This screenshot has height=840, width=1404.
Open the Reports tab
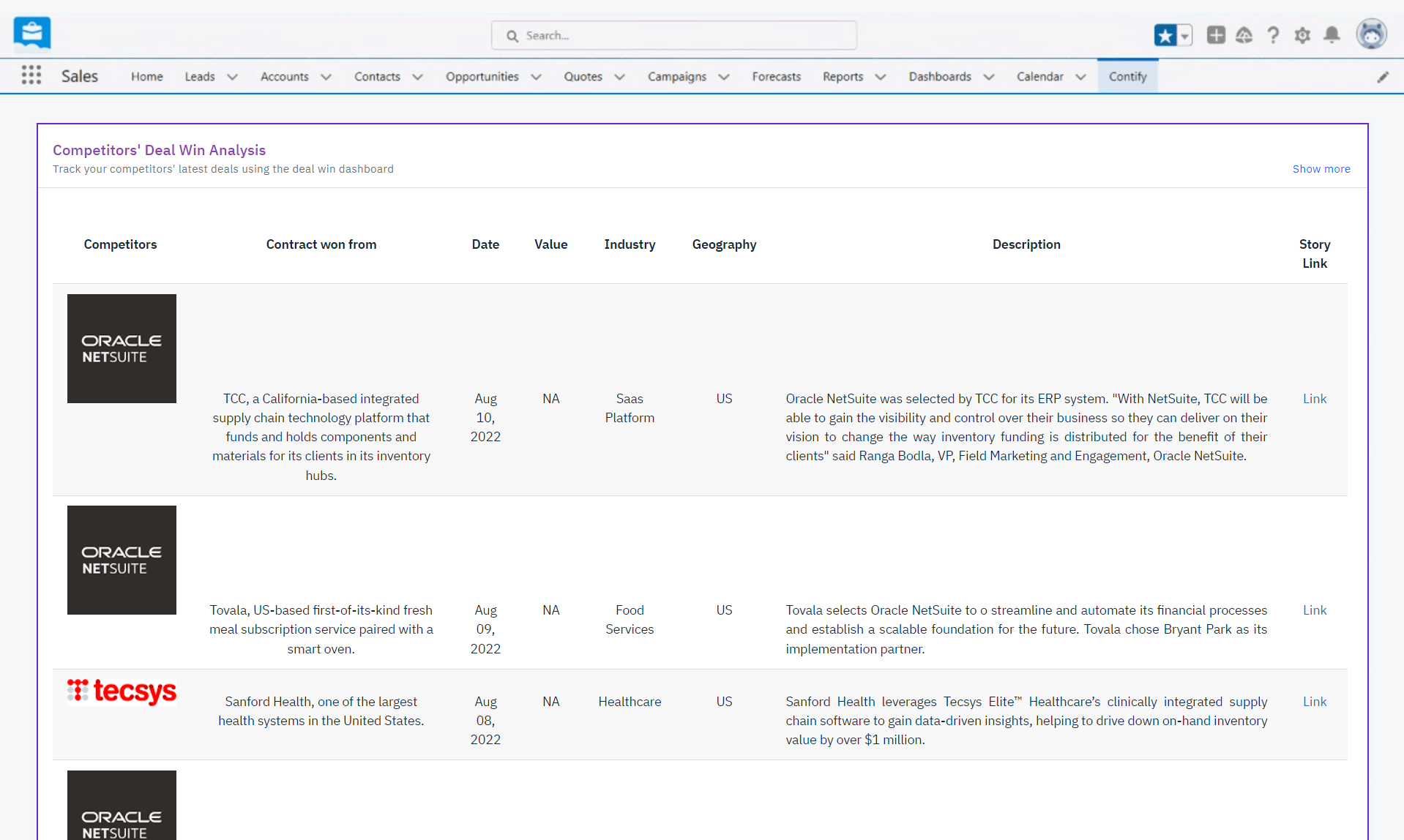pos(843,76)
